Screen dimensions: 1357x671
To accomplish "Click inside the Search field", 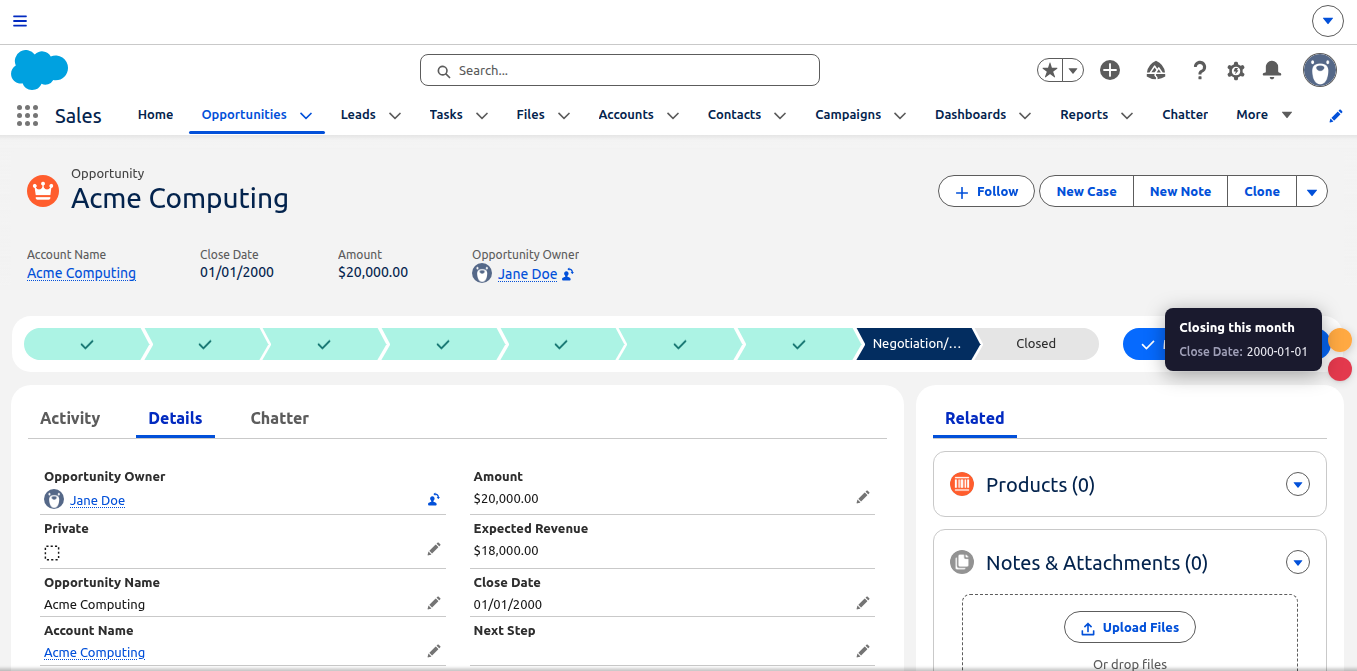I will [x=619, y=70].
